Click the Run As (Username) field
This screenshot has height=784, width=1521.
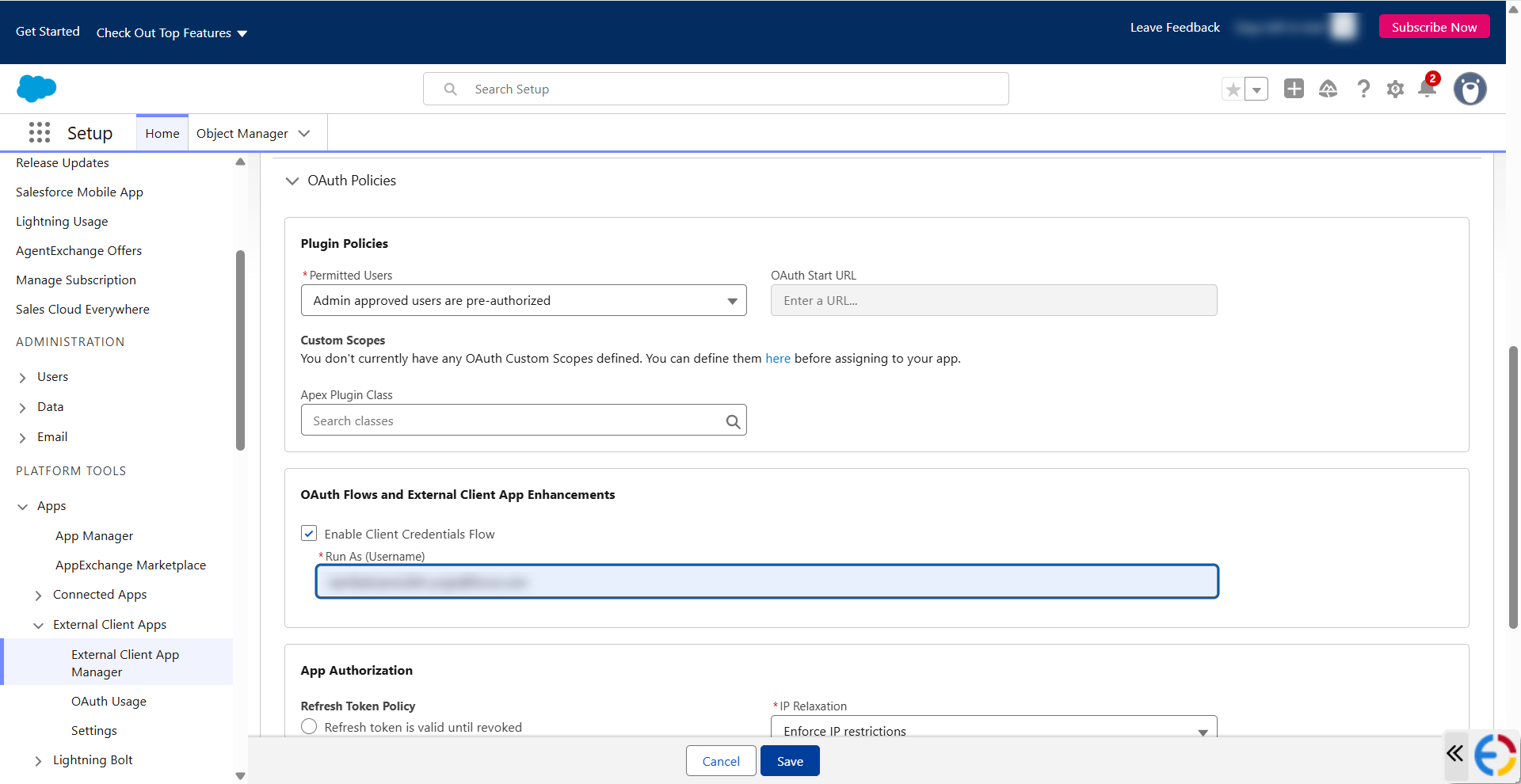click(767, 581)
